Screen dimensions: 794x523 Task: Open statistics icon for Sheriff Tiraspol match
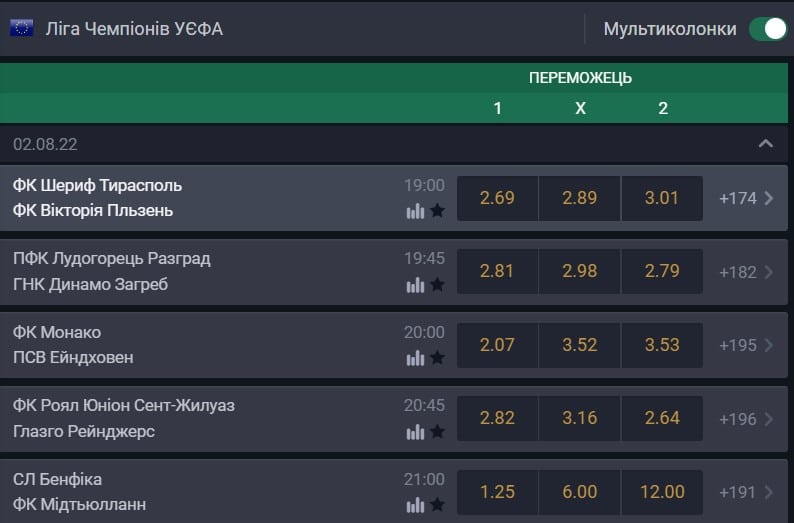click(x=415, y=211)
